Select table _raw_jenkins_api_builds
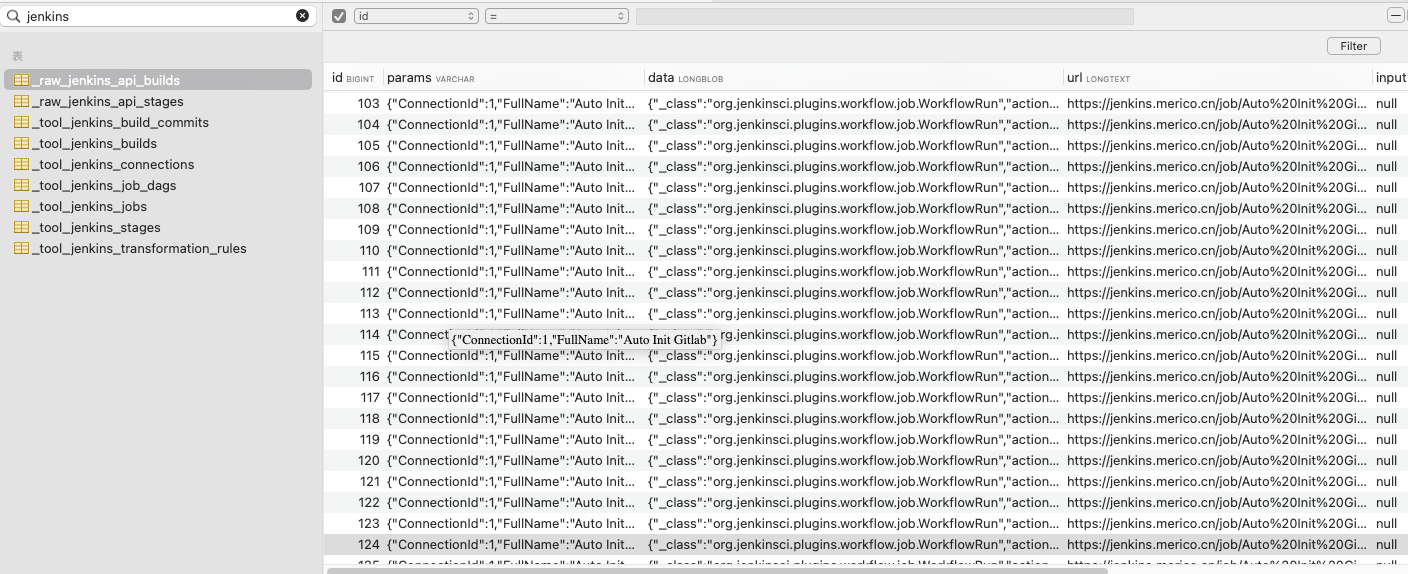 tap(158, 80)
